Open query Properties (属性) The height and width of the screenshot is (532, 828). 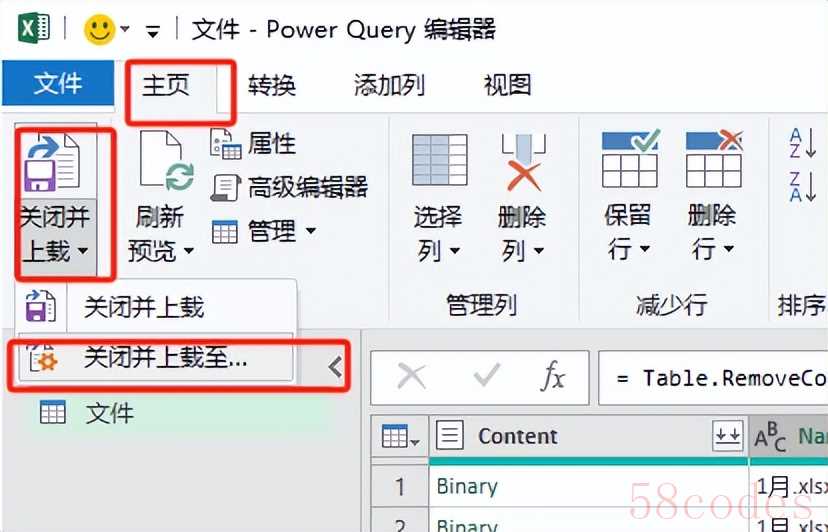pyautogui.click(x=254, y=144)
